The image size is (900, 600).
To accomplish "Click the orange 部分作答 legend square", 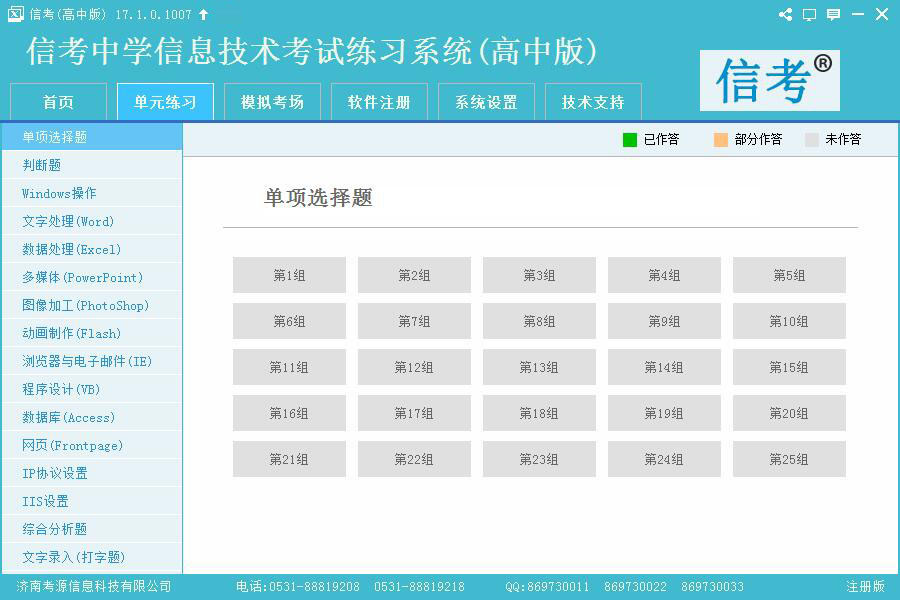I will point(721,140).
